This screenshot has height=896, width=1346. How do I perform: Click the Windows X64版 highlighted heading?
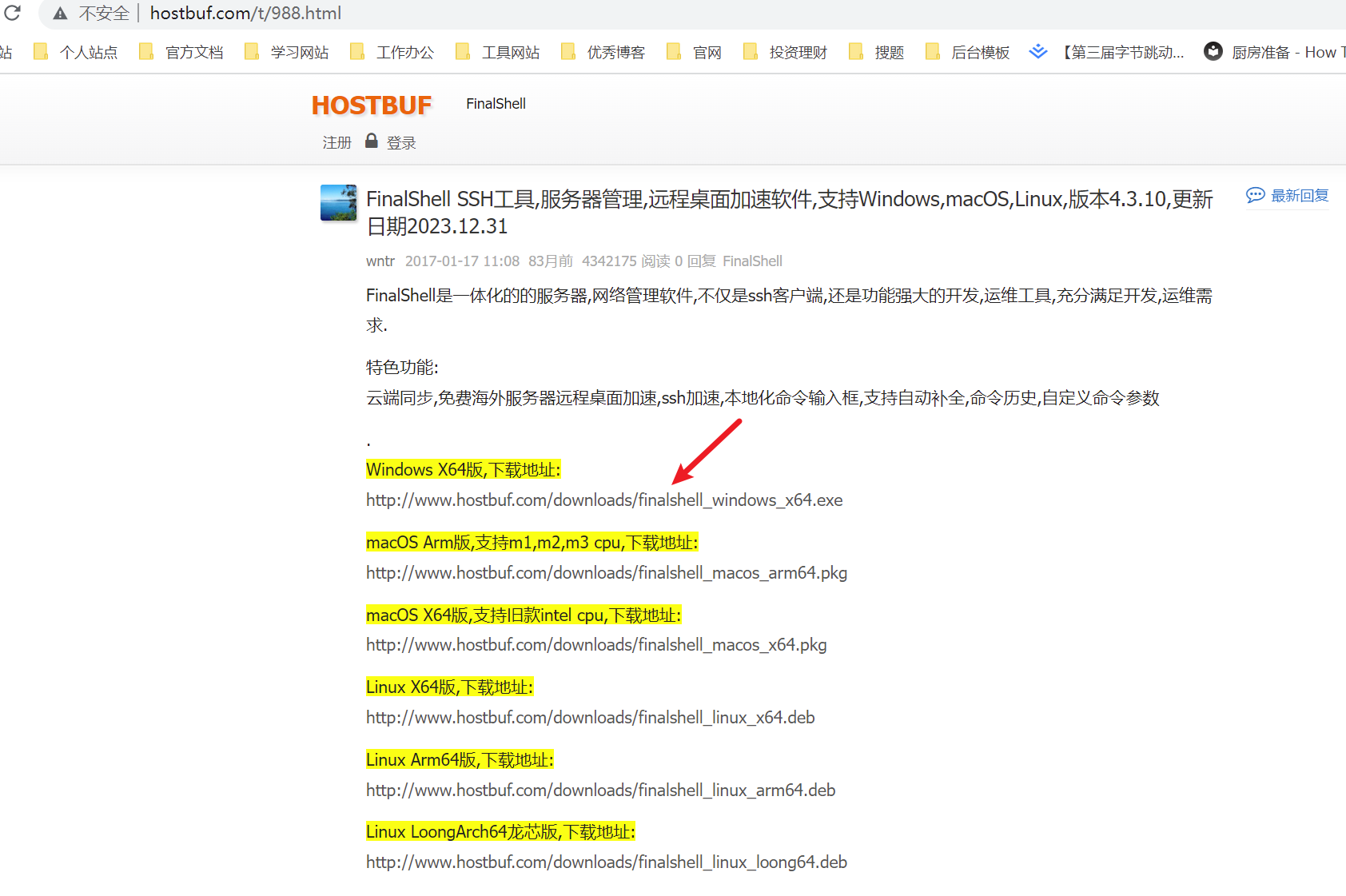pyautogui.click(x=464, y=470)
